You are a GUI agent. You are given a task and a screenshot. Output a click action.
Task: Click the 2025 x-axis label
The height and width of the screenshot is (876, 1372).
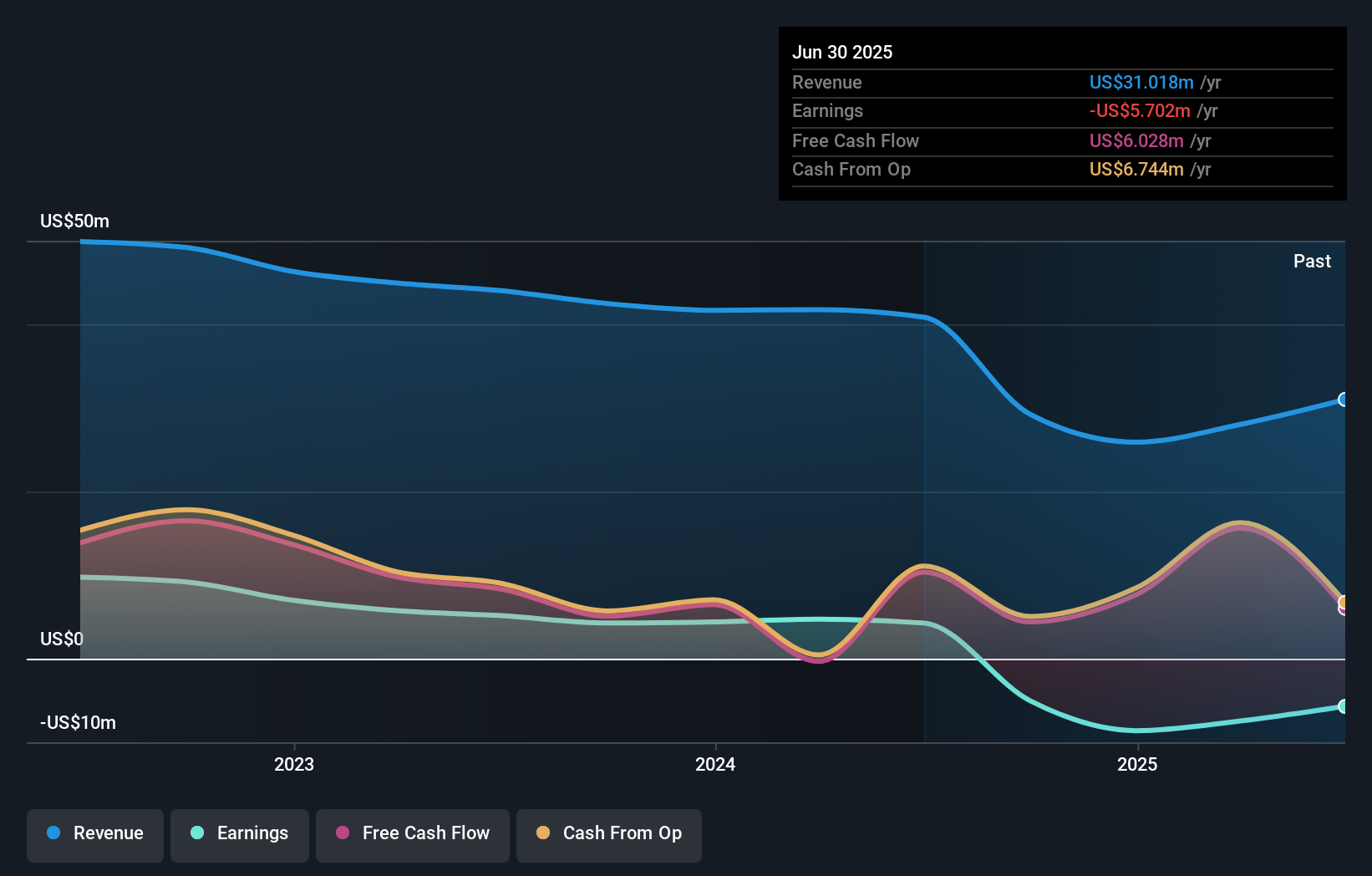pos(1137,764)
